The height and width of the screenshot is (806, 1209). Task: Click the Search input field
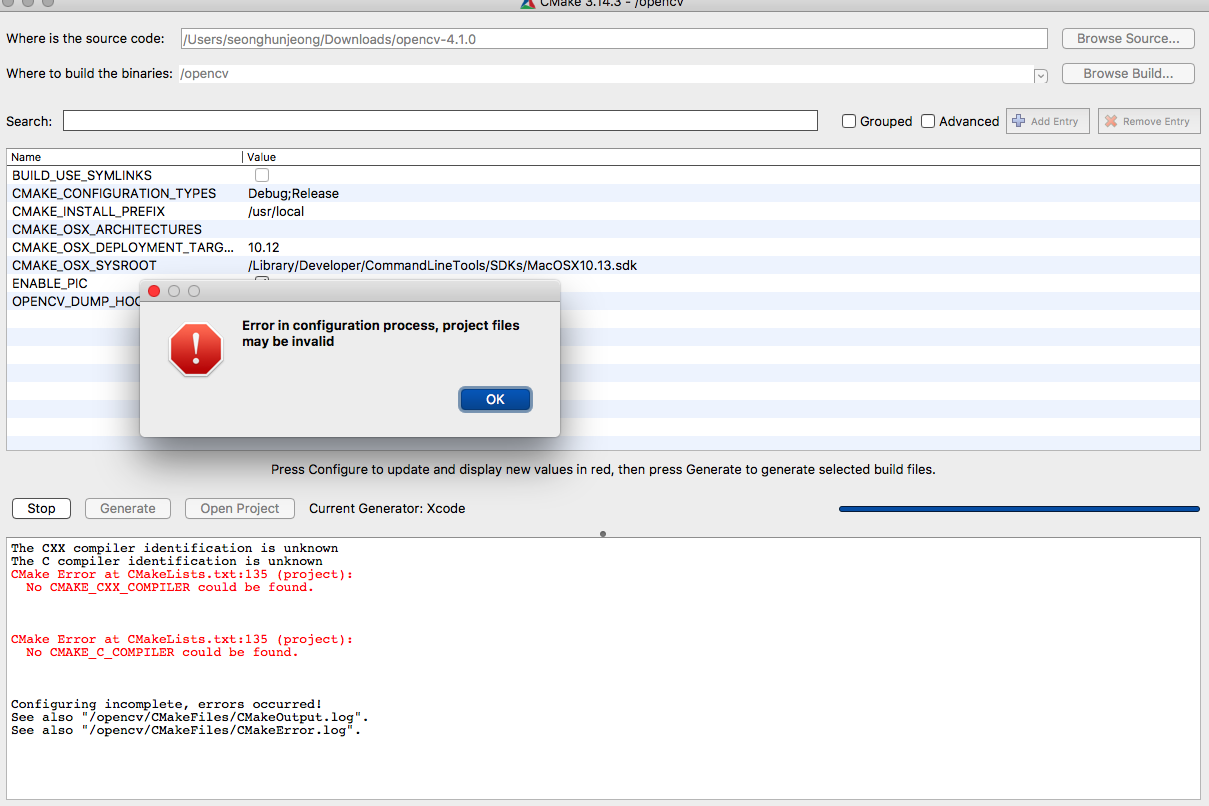click(x=440, y=121)
